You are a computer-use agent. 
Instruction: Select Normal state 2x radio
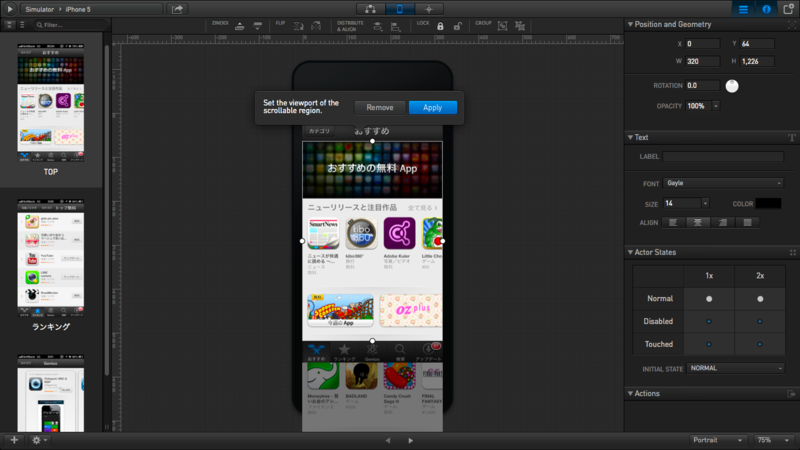[x=760, y=299]
